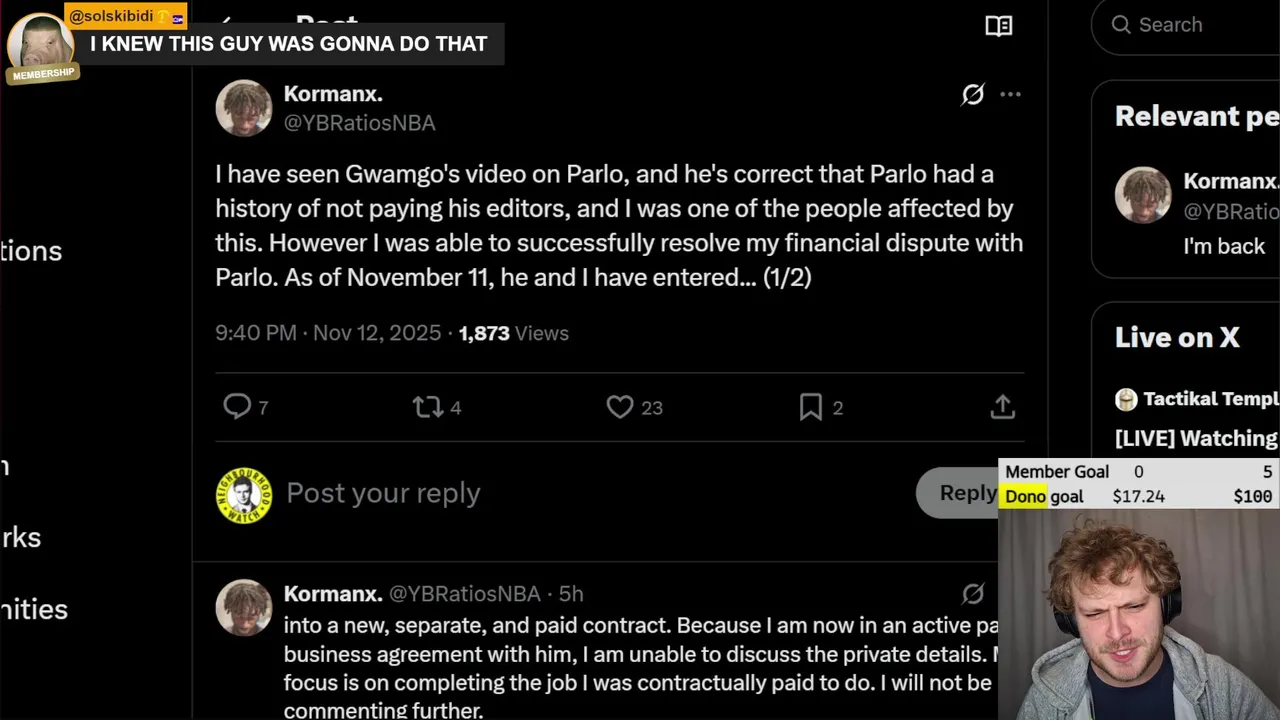Type in the Search field
This screenshot has height=720, width=1280.
tap(1200, 25)
